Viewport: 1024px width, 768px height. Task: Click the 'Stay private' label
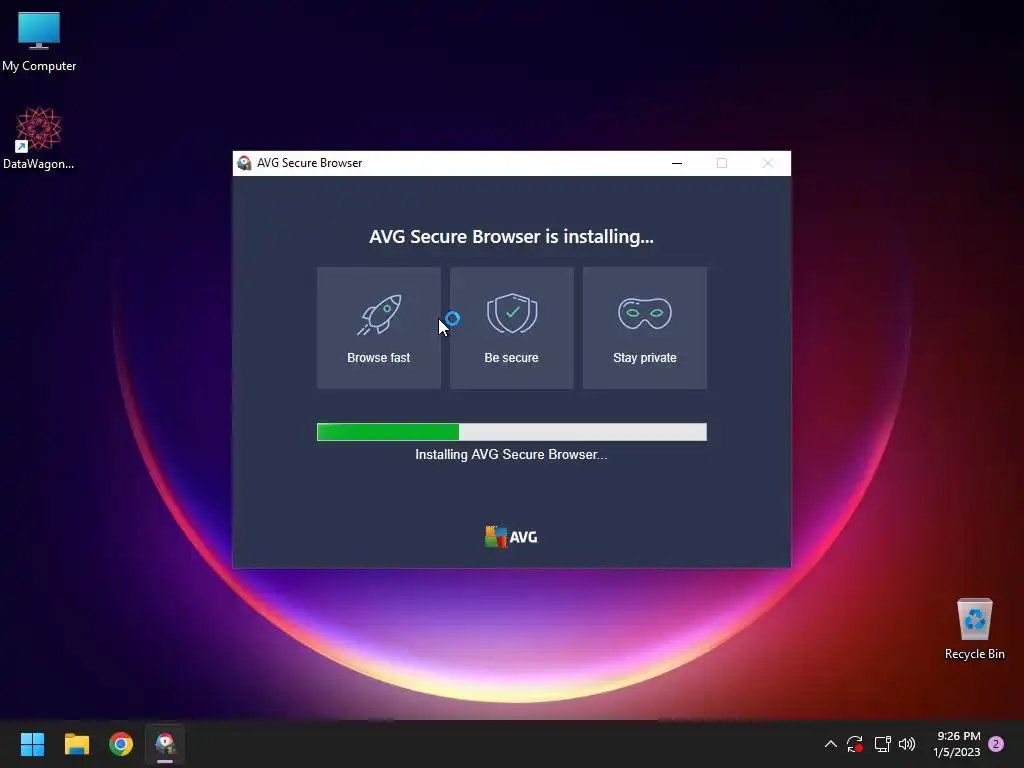(645, 358)
